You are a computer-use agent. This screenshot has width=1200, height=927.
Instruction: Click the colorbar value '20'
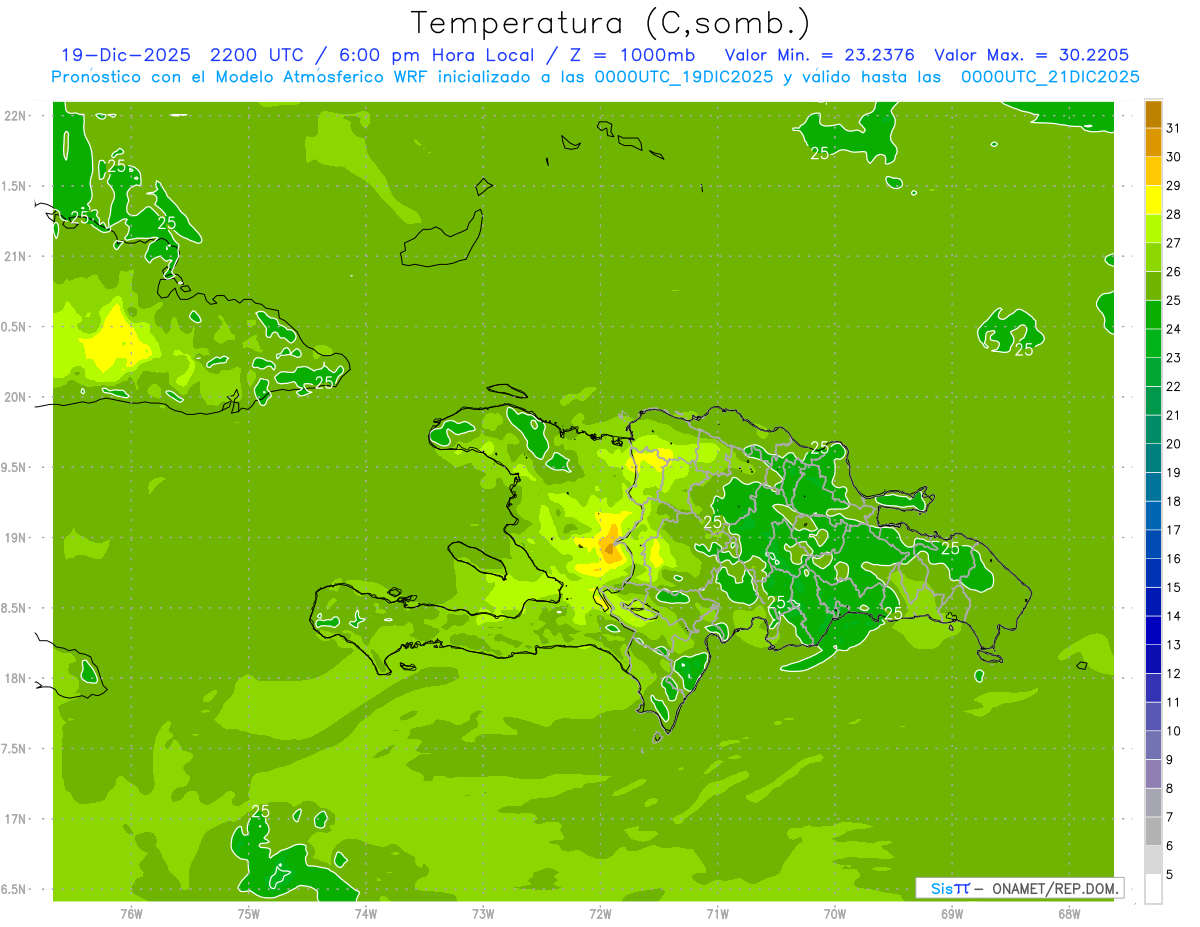pyautogui.click(x=1174, y=444)
